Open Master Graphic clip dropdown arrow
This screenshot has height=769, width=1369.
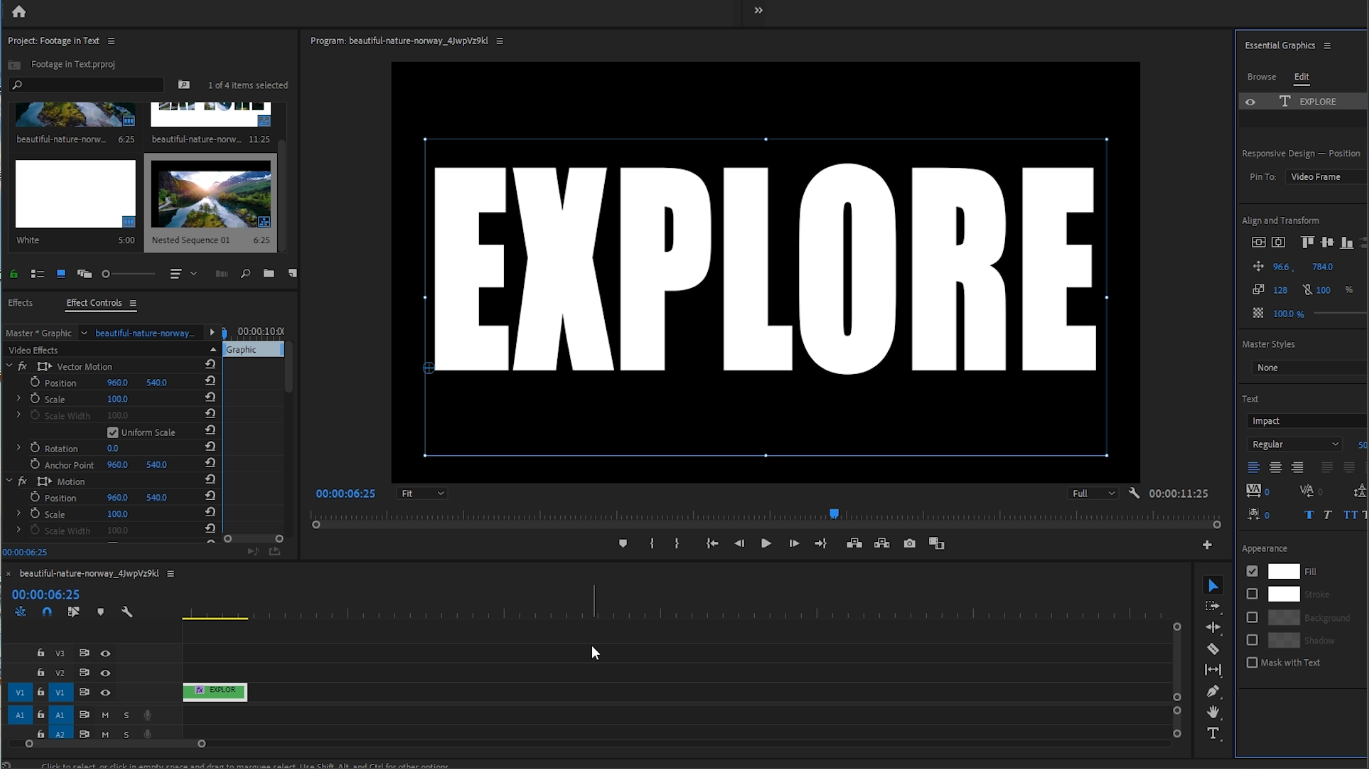[84, 333]
